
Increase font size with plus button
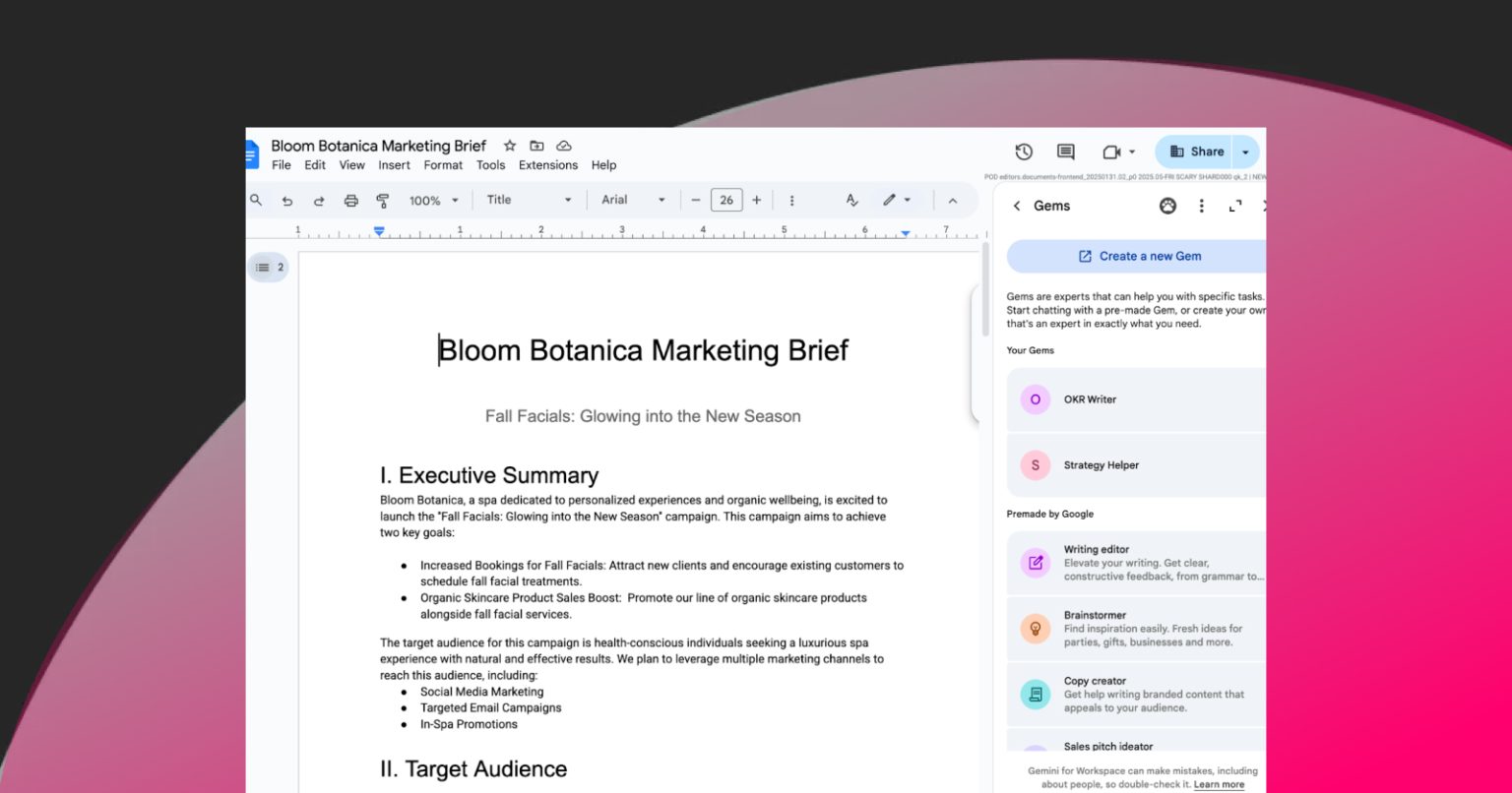click(757, 200)
